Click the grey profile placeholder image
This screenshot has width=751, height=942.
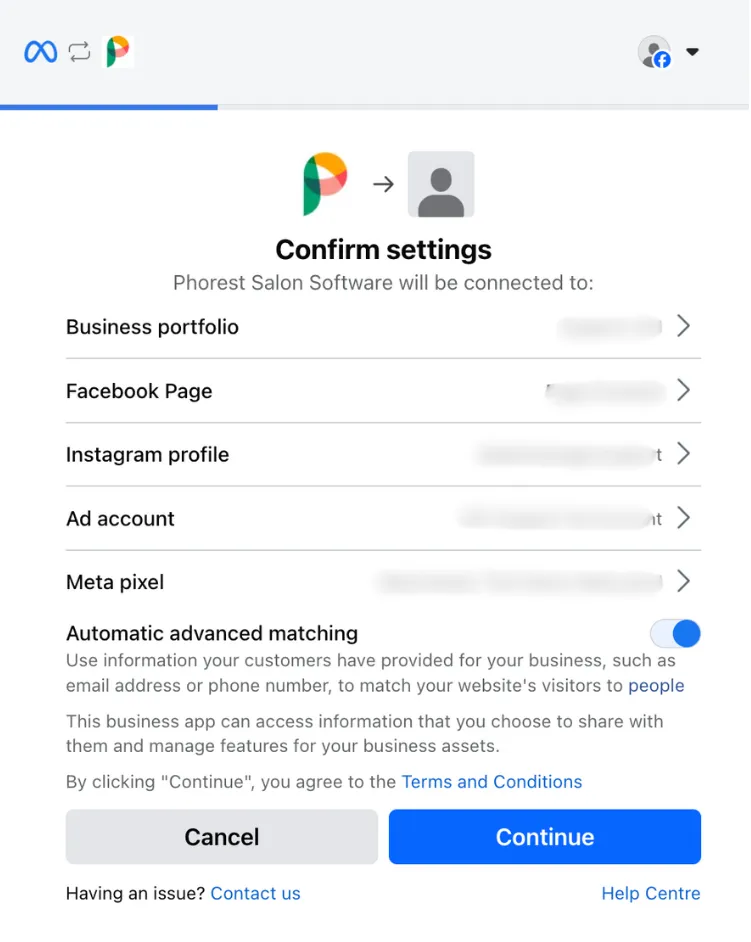[x=441, y=184]
